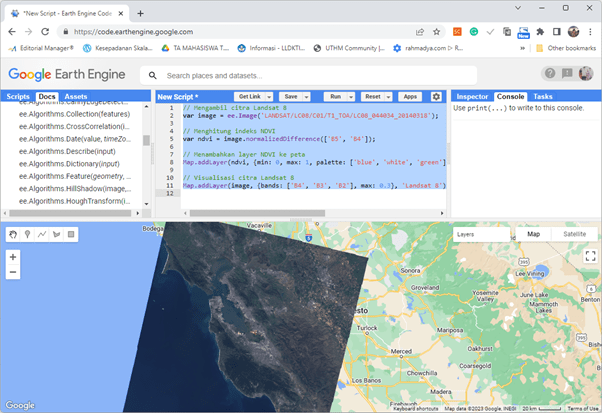Open the Tasks tab

pos(542,96)
